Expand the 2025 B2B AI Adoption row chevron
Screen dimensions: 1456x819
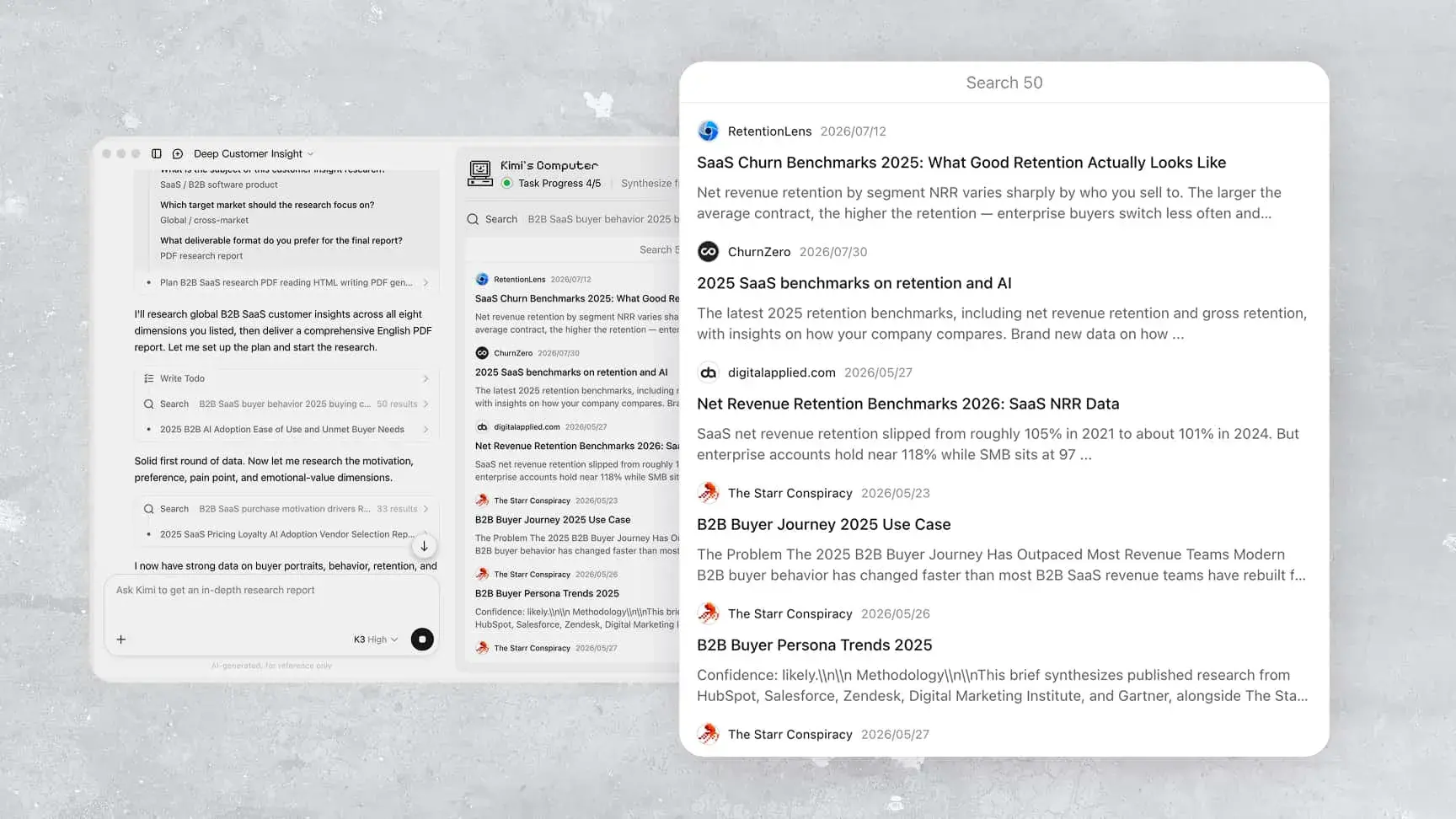tap(426, 430)
